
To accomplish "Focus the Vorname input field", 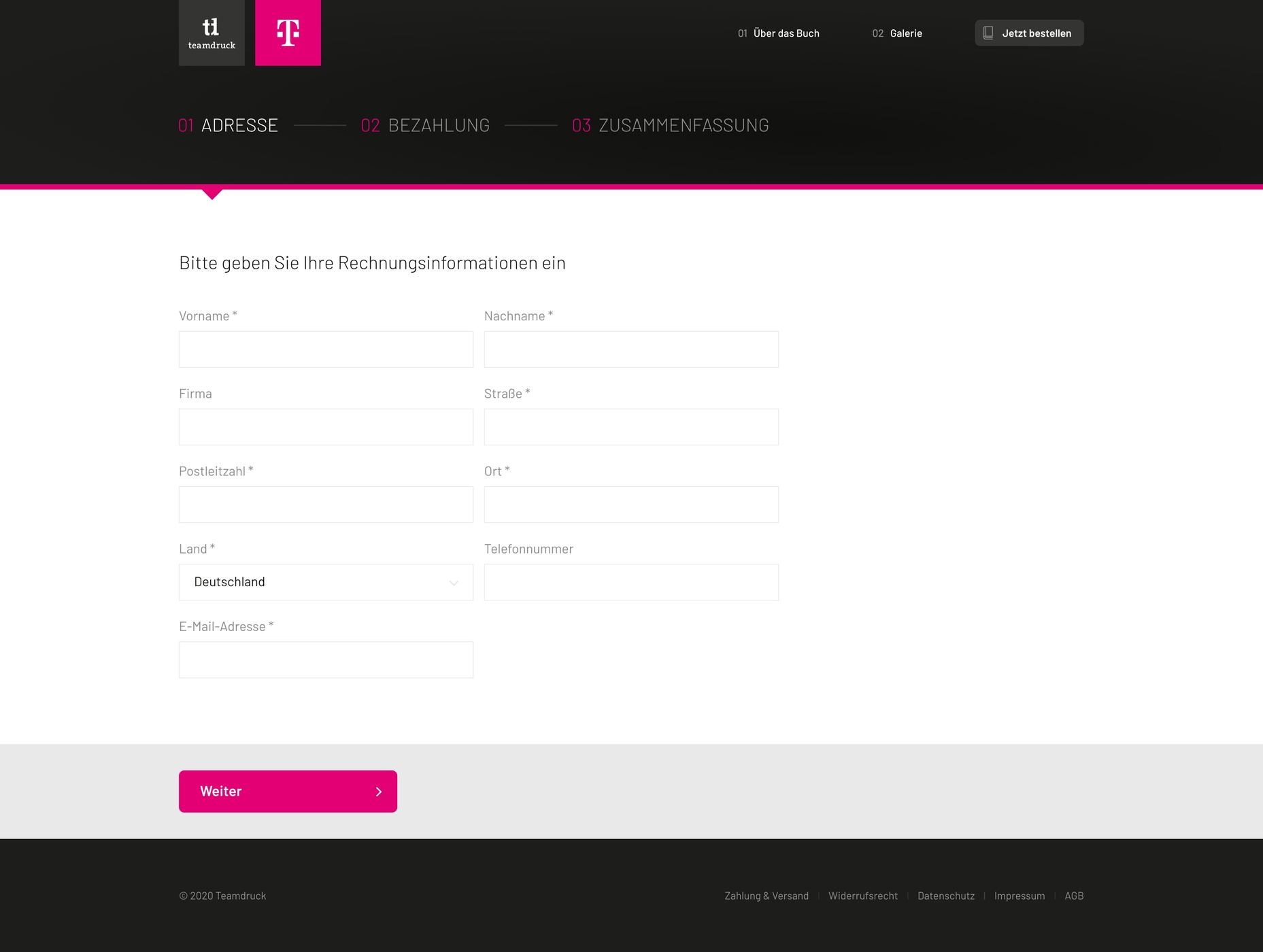I will pyautogui.click(x=326, y=350).
